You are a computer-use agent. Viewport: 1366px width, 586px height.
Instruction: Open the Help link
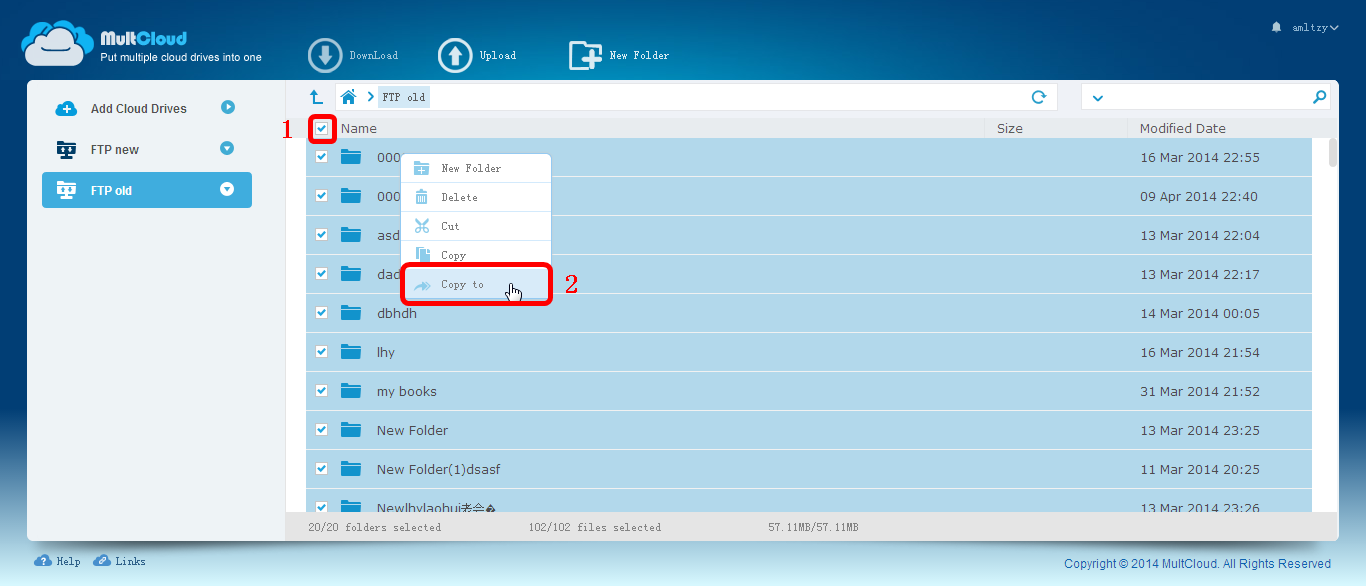(68, 562)
